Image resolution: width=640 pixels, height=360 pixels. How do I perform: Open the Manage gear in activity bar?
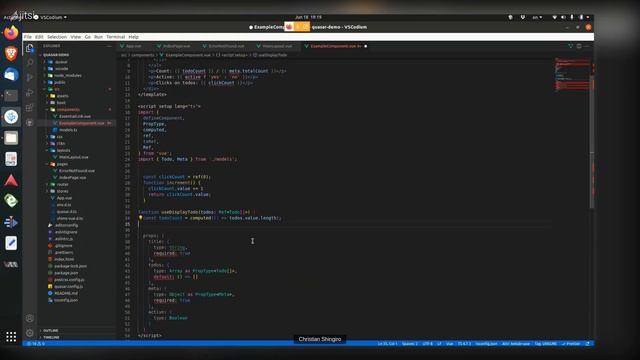(x=30, y=333)
